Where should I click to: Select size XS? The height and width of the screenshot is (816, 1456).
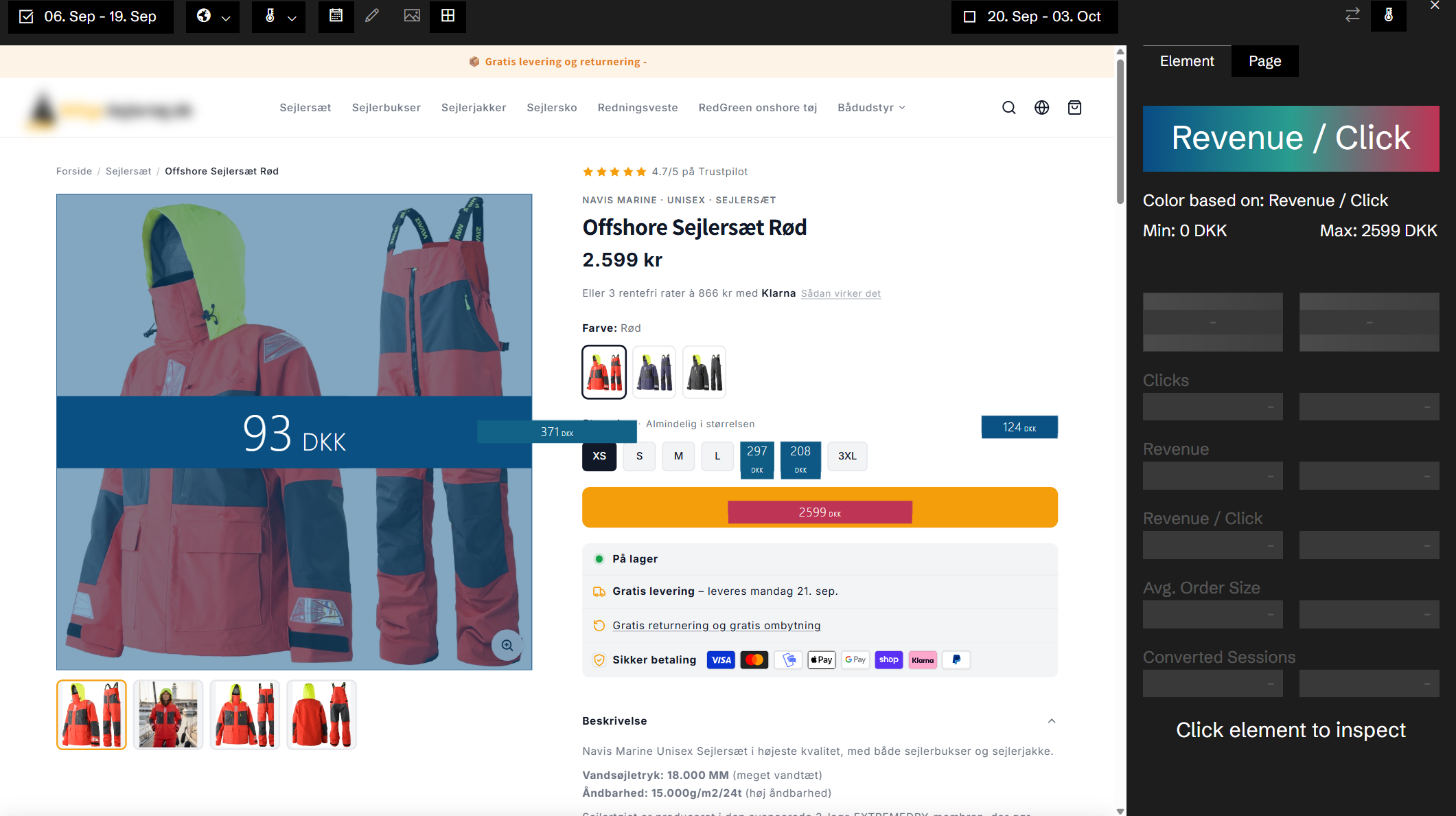point(599,456)
